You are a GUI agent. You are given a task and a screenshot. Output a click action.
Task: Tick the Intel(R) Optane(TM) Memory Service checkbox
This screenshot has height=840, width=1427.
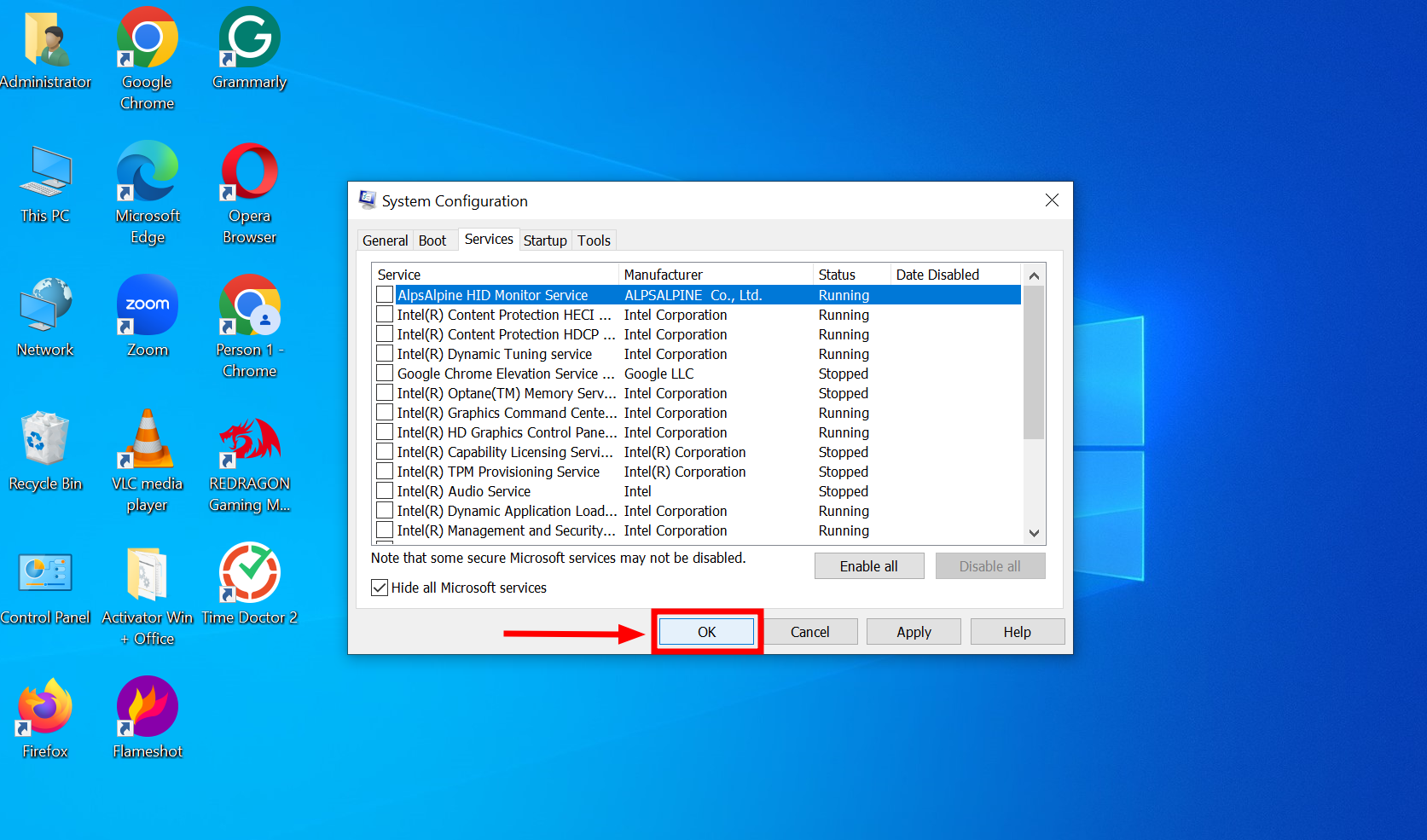(385, 393)
